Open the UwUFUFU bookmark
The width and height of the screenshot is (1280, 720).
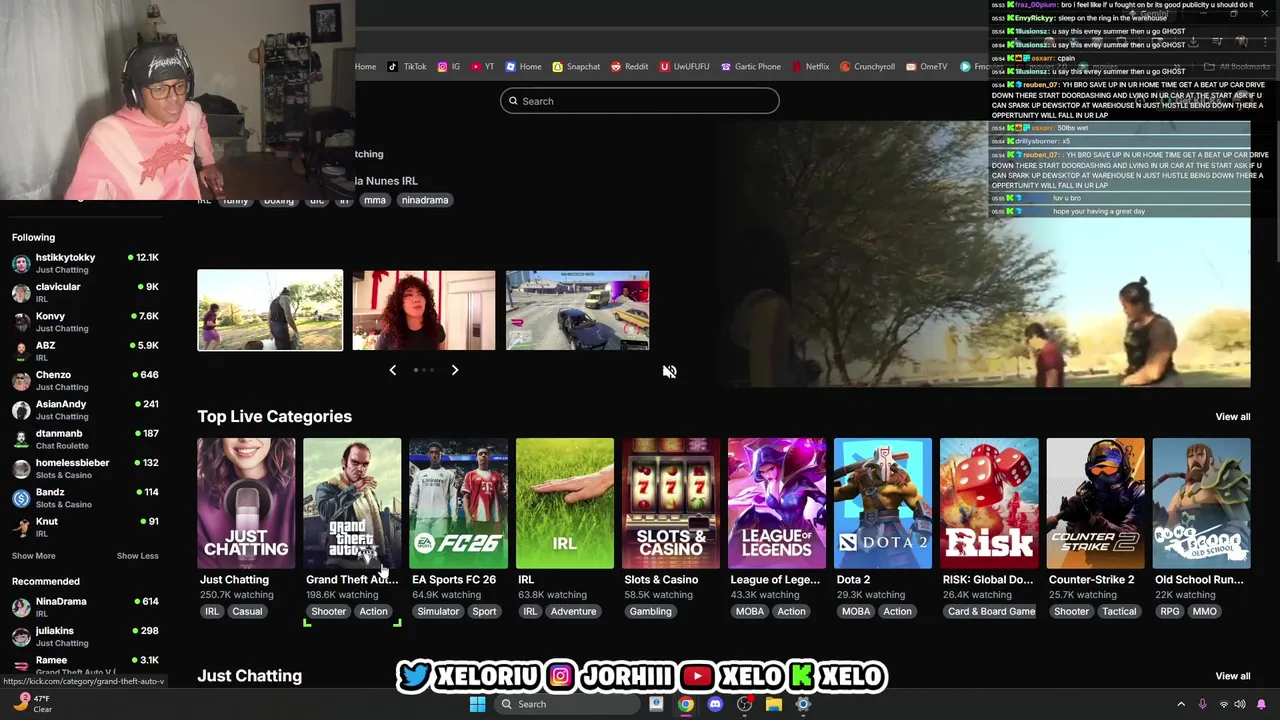pyautogui.click(x=685, y=67)
